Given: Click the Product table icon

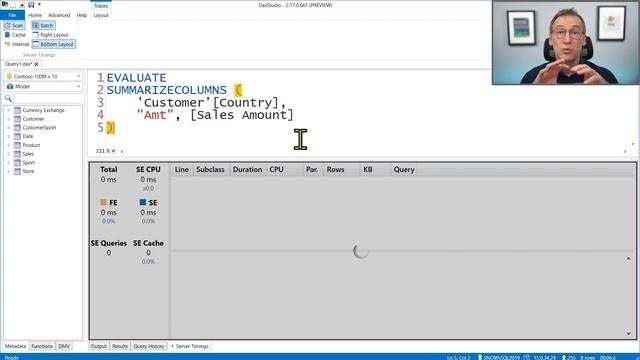Looking at the screenshot, I should point(17,145).
